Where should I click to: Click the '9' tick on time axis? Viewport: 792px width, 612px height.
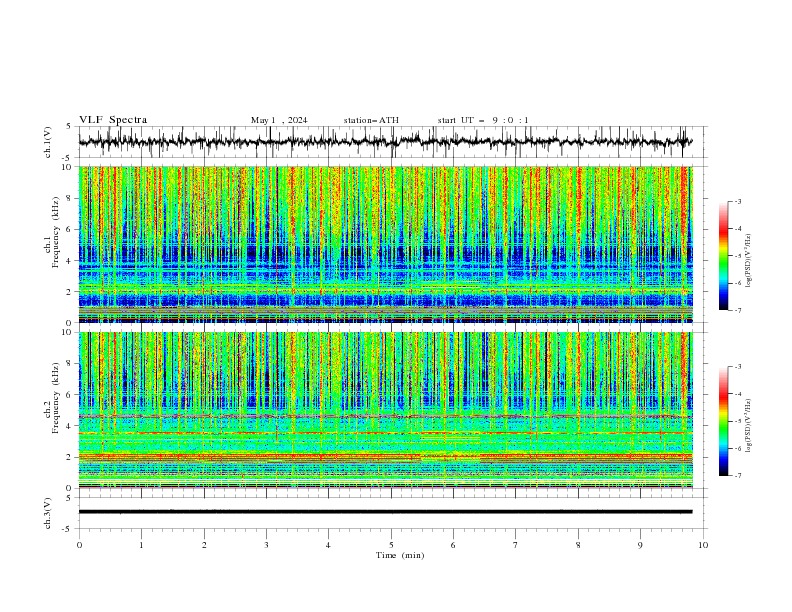point(640,545)
